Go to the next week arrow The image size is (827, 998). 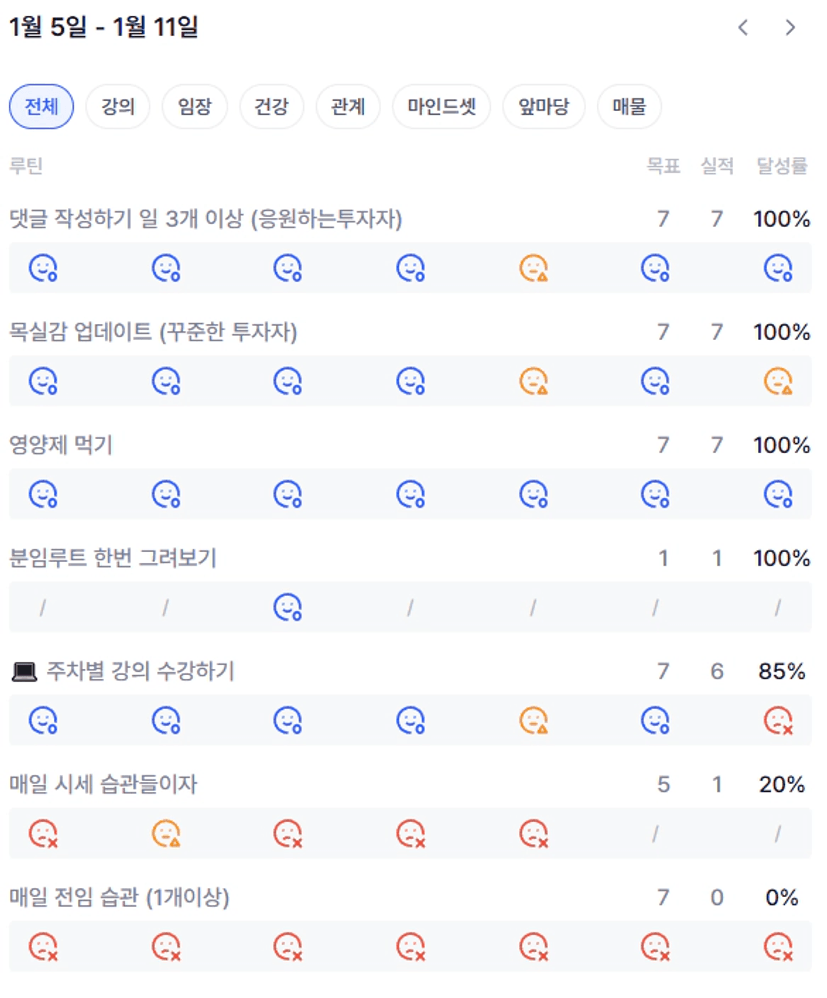[790, 28]
